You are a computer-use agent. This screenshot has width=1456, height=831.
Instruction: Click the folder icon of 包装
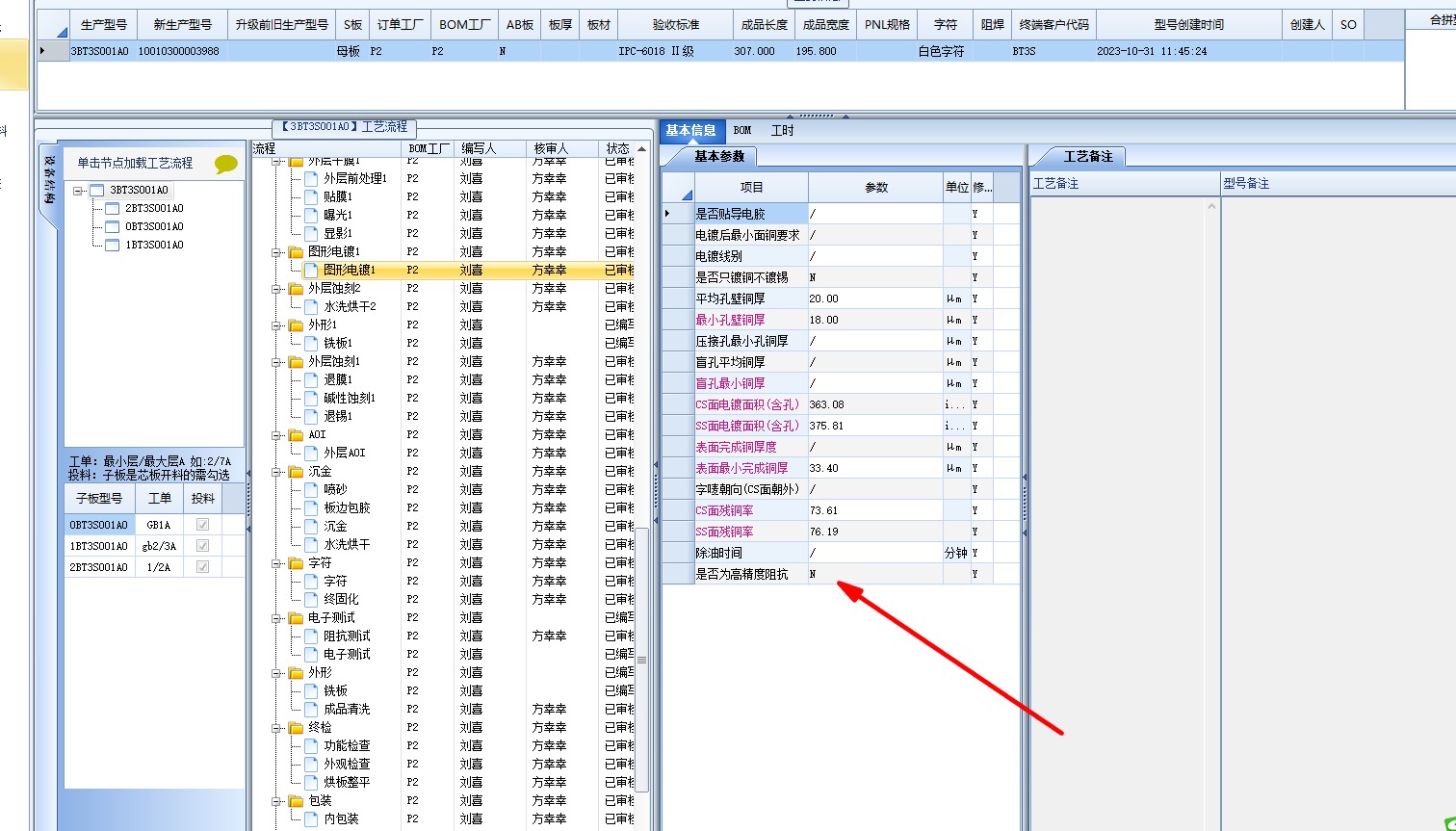pos(296,800)
